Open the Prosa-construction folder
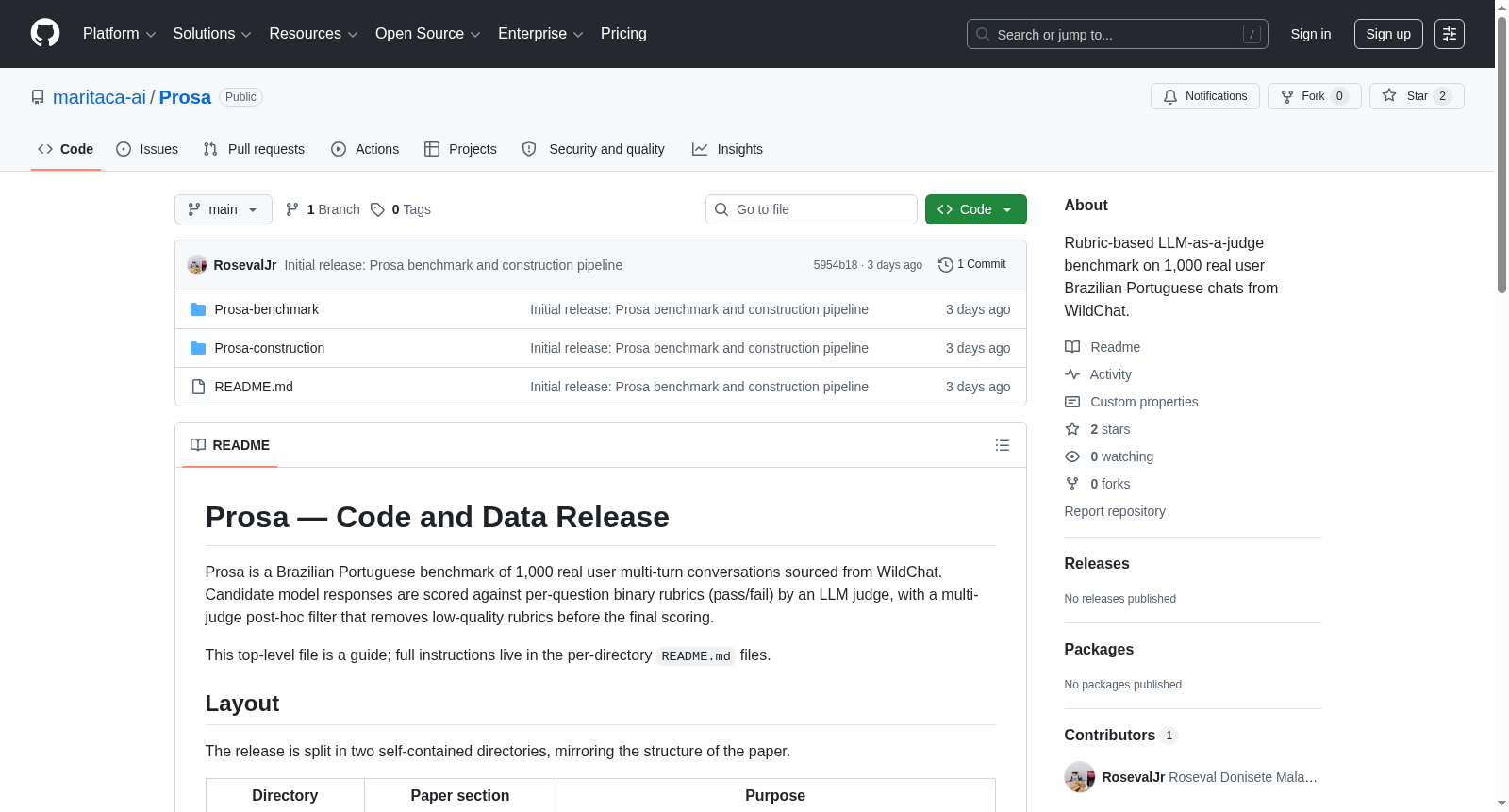Screen dimensions: 1509x812 point(270,348)
